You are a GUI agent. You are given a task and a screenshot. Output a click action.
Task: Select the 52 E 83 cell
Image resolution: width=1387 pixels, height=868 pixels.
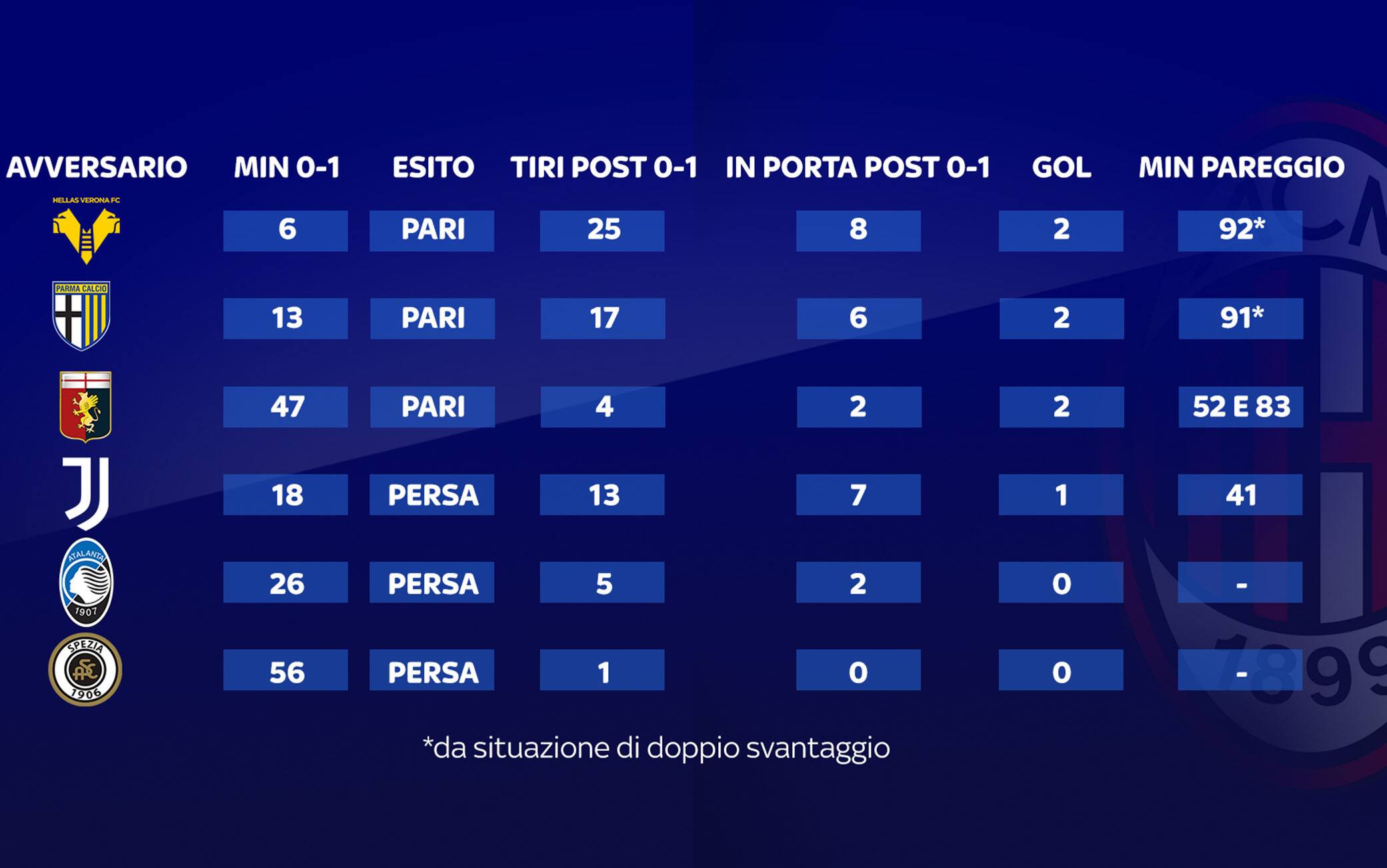pos(1240,407)
